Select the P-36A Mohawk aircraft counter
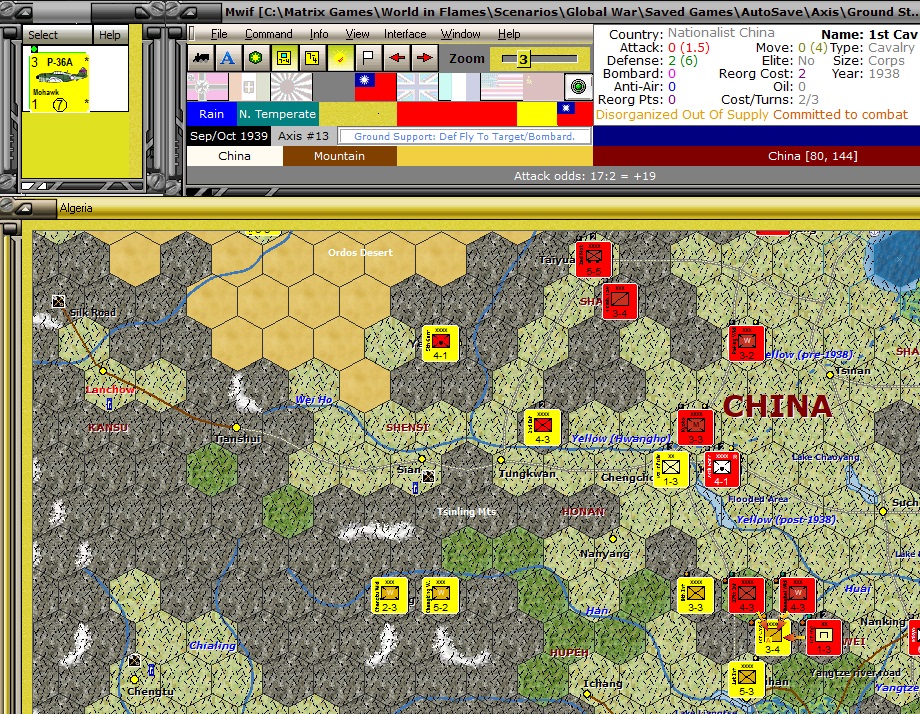The image size is (920, 714). pos(59,82)
